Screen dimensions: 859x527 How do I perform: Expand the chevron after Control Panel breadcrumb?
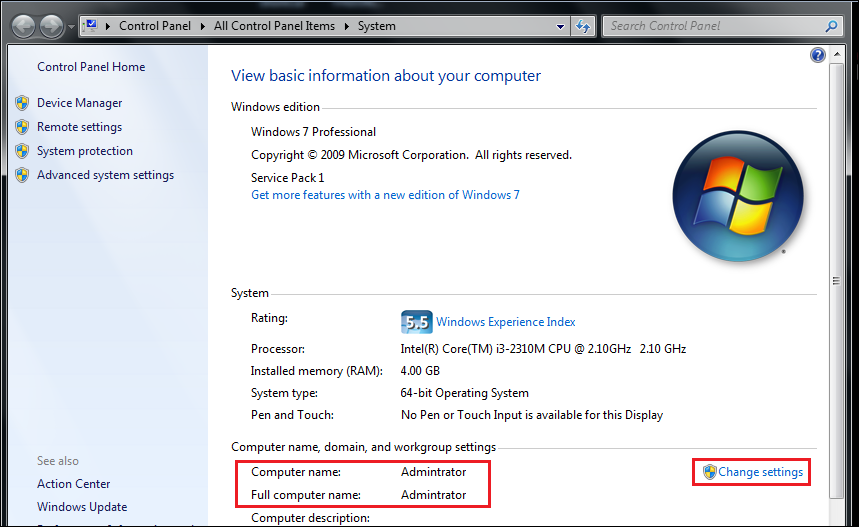(203, 26)
